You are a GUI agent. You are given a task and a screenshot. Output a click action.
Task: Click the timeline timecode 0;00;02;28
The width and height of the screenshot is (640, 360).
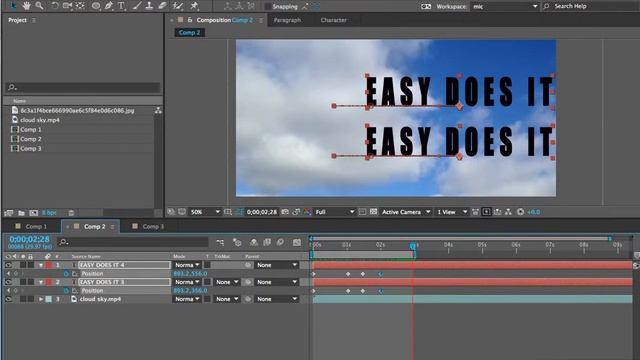point(29,239)
